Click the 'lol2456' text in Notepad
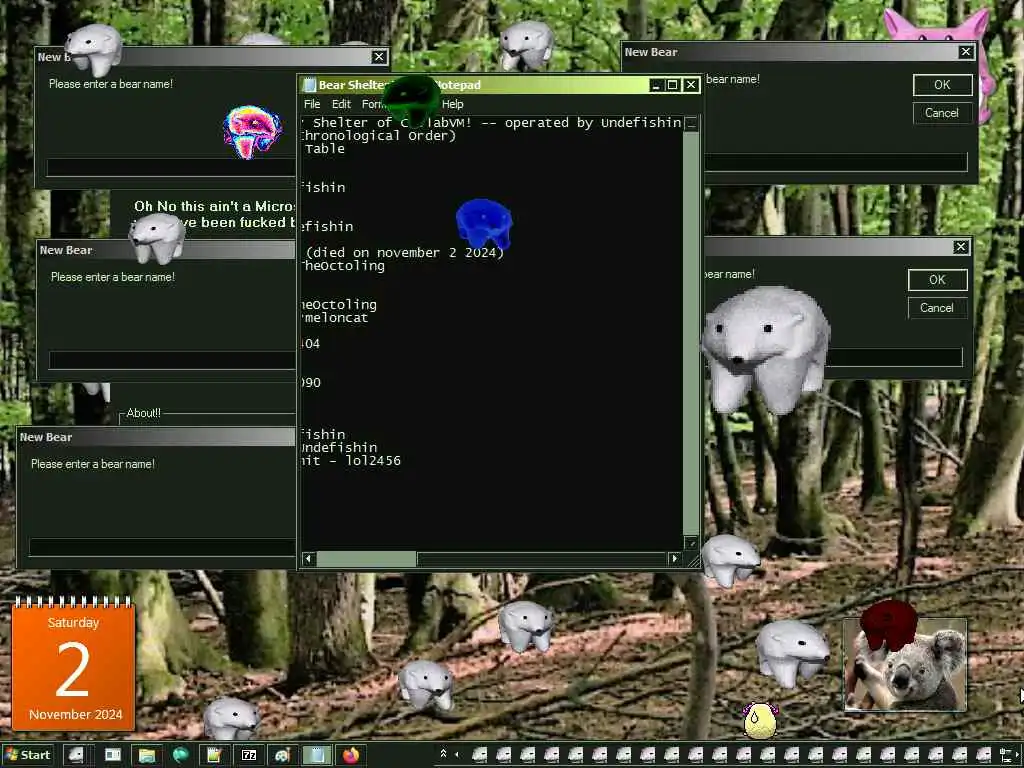This screenshot has height=768, width=1024. click(373, 461)
